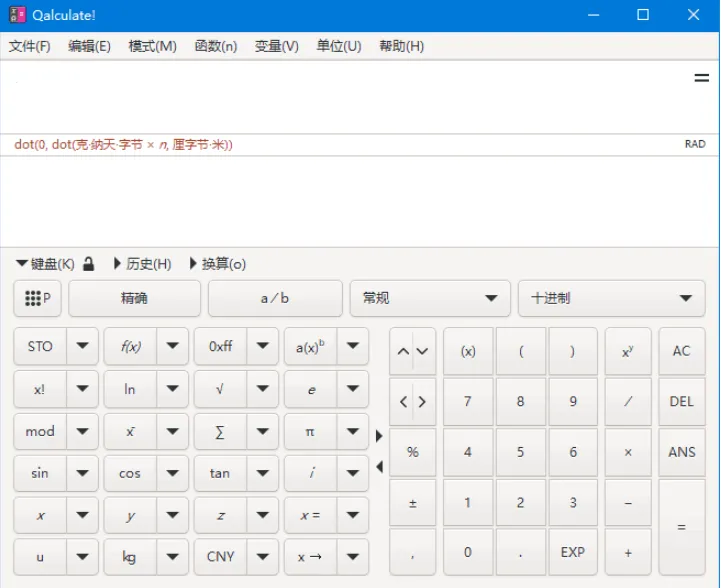Collapse the 键盘(K) keypad section

[x=45, y=264]
